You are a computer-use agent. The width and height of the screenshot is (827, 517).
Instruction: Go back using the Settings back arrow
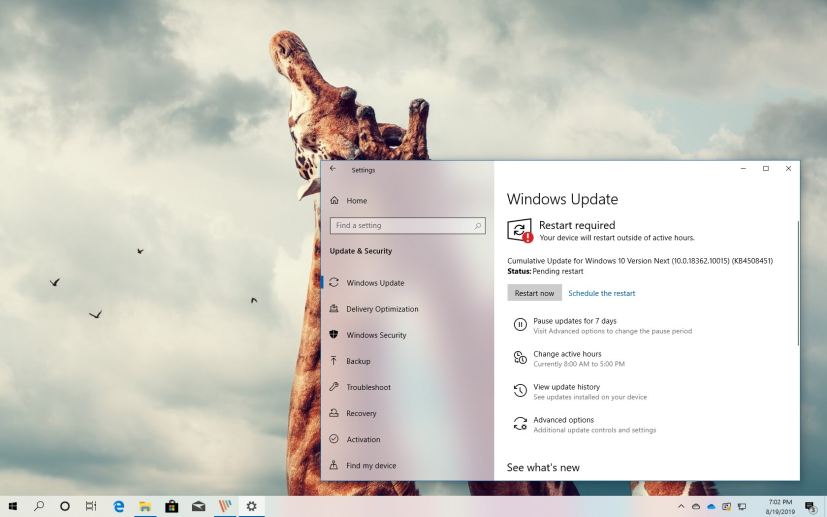tap(333, 169)
